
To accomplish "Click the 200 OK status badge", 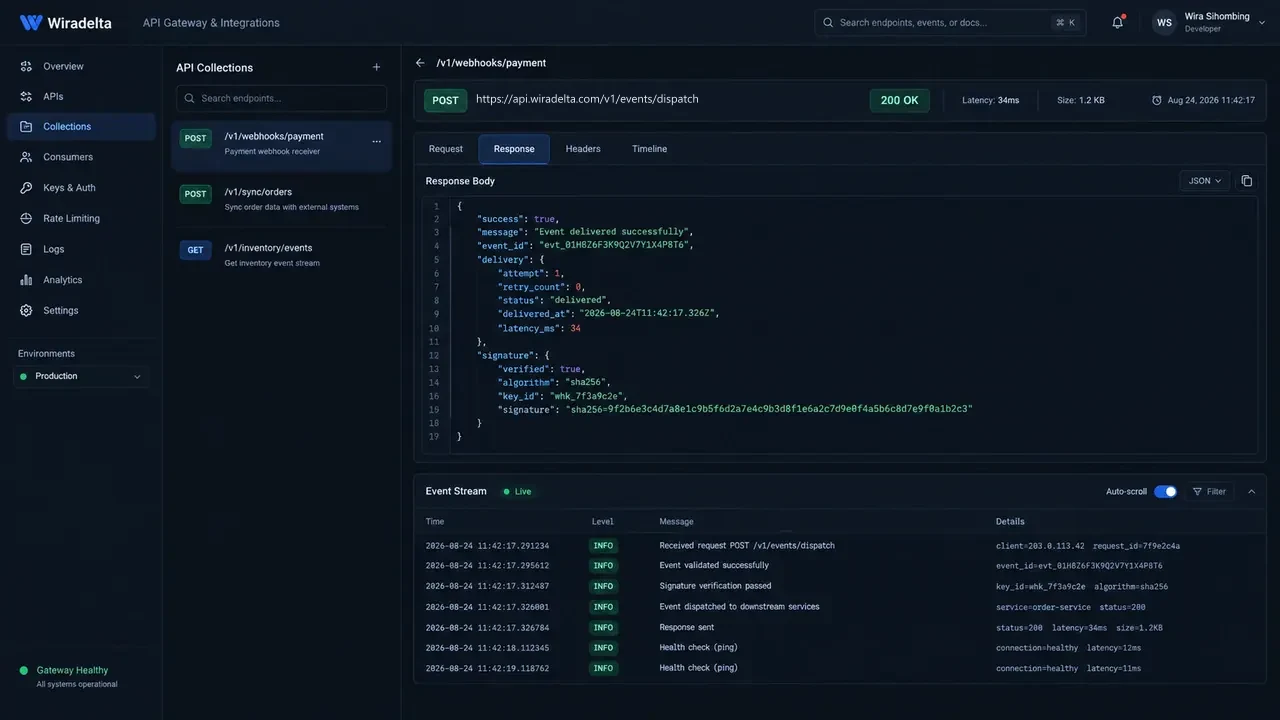I will pyautogui.click(x=899, y=100).
